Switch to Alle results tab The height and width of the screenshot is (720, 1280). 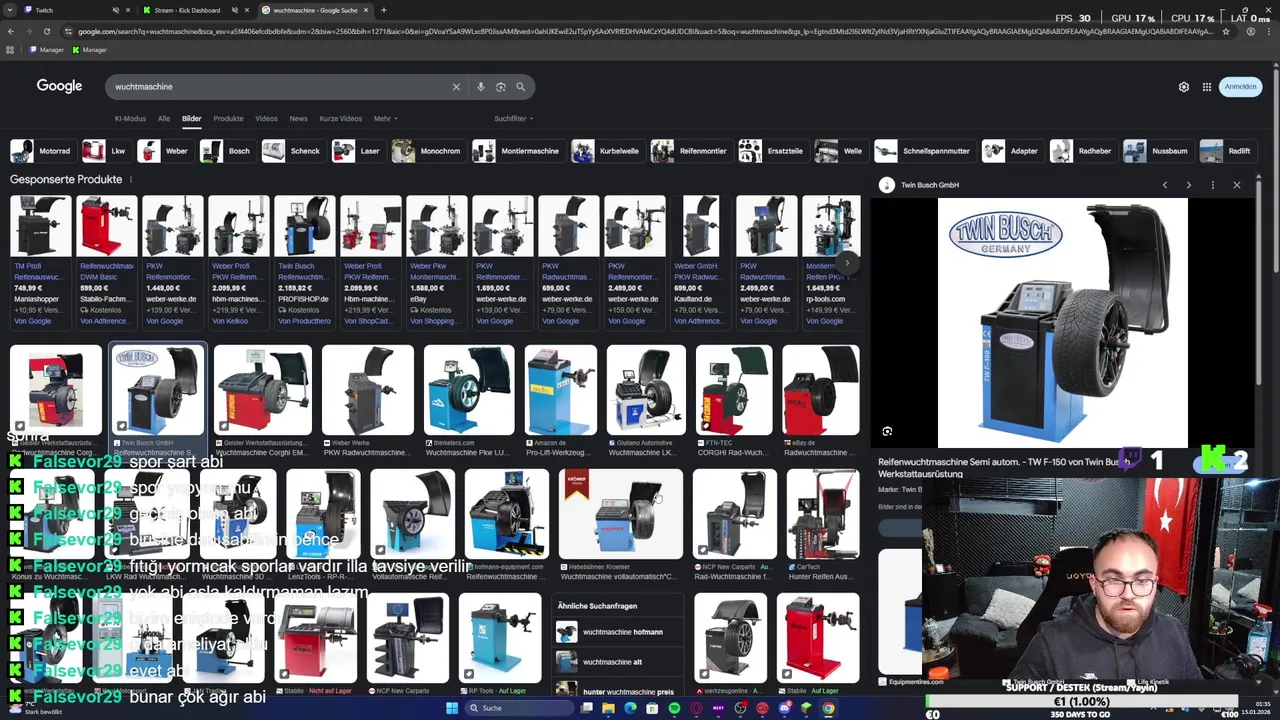164,118
